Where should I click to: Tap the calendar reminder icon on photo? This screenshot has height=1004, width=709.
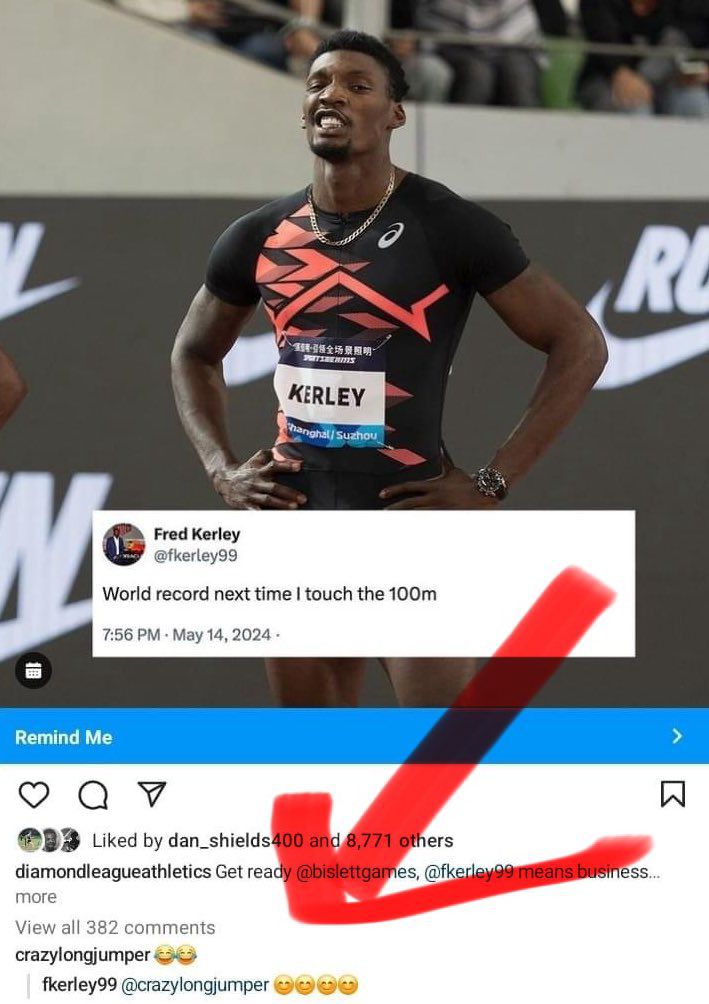point(33,670)
